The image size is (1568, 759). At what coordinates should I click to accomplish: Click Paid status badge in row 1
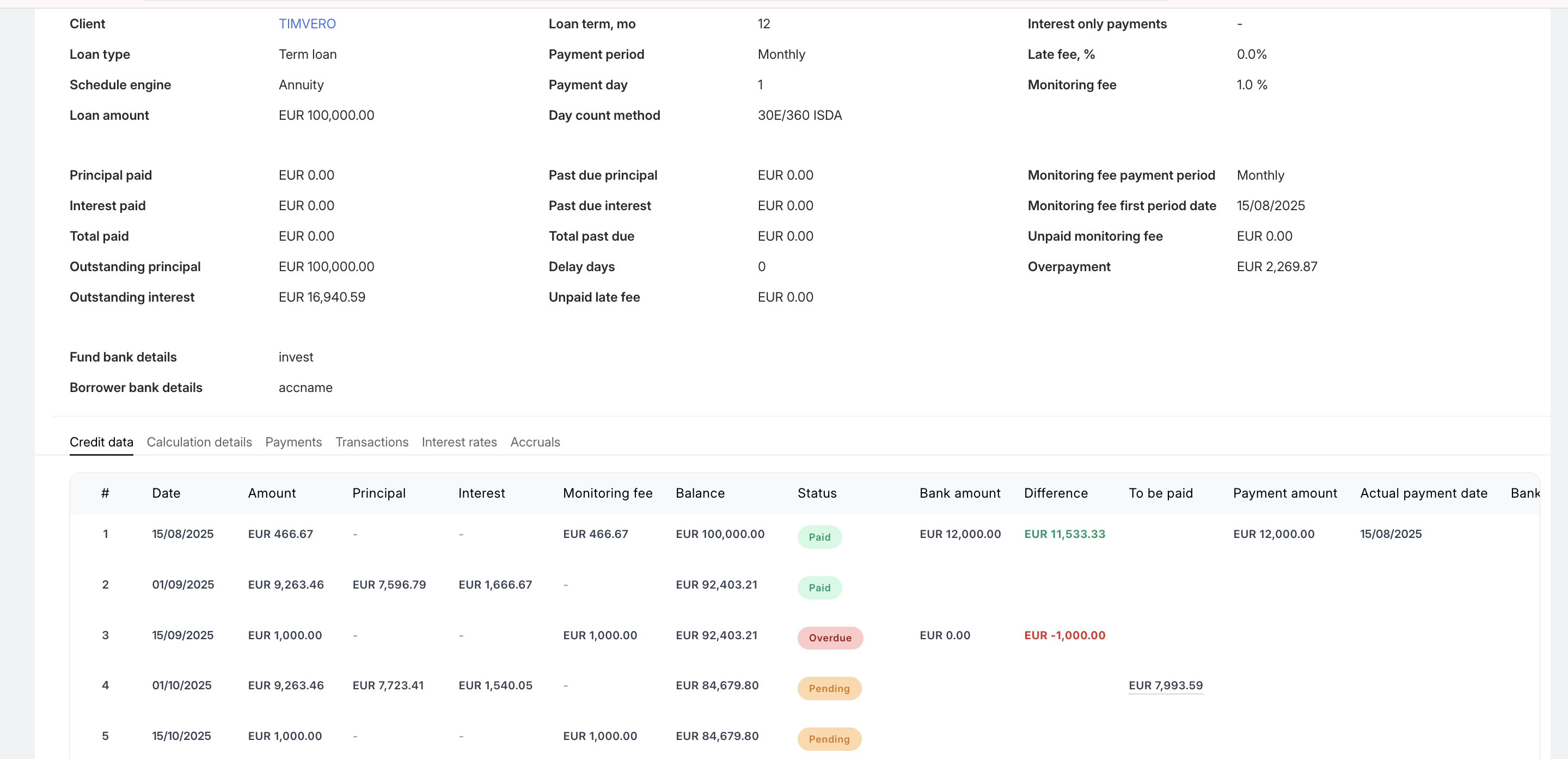pos(819,537)
